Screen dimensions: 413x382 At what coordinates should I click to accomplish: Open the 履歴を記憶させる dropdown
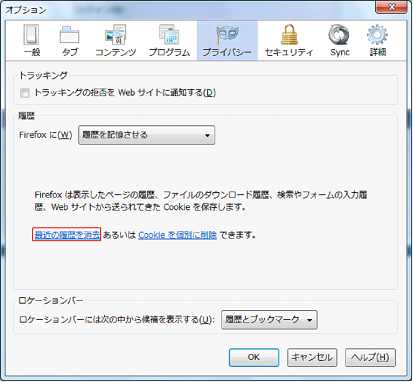(x=147, y=135)
